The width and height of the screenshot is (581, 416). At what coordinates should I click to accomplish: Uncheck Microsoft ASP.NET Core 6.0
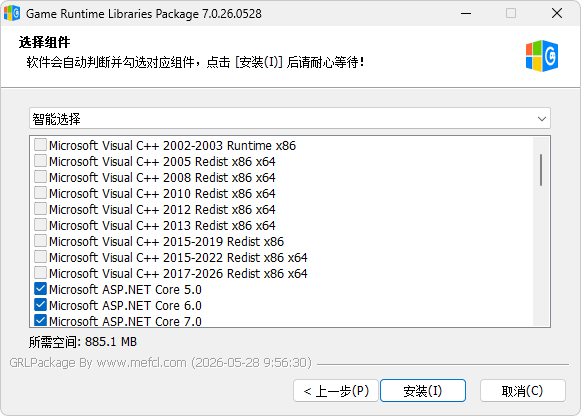[40, 305]
